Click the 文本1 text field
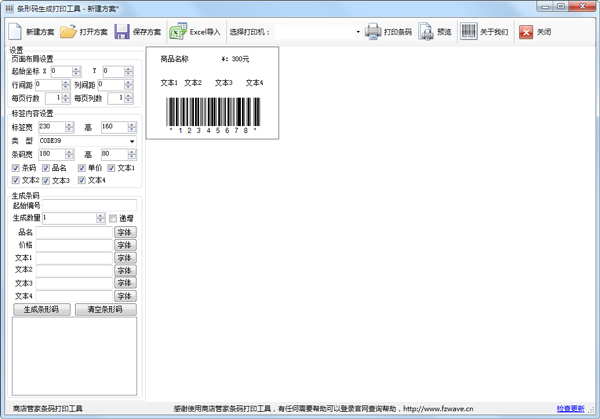Viewport: 600px width, 419px height. (74, 258)
